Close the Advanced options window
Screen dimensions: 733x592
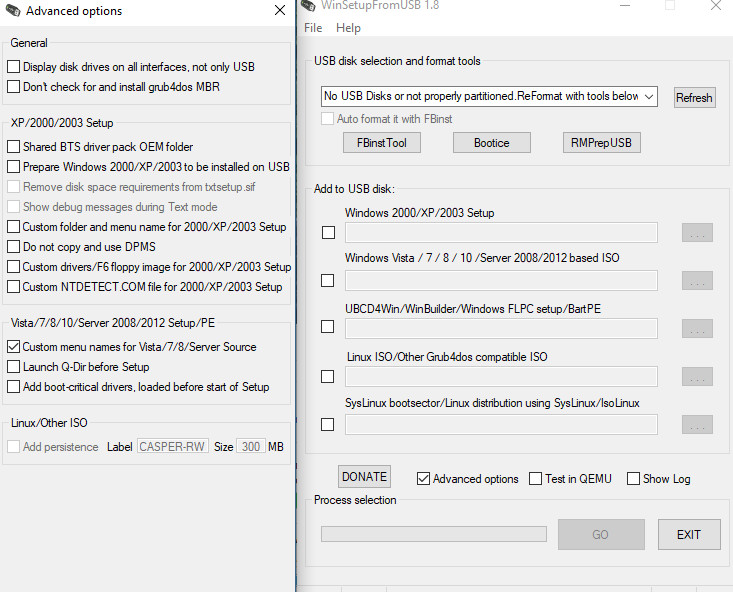click(280, 10)
